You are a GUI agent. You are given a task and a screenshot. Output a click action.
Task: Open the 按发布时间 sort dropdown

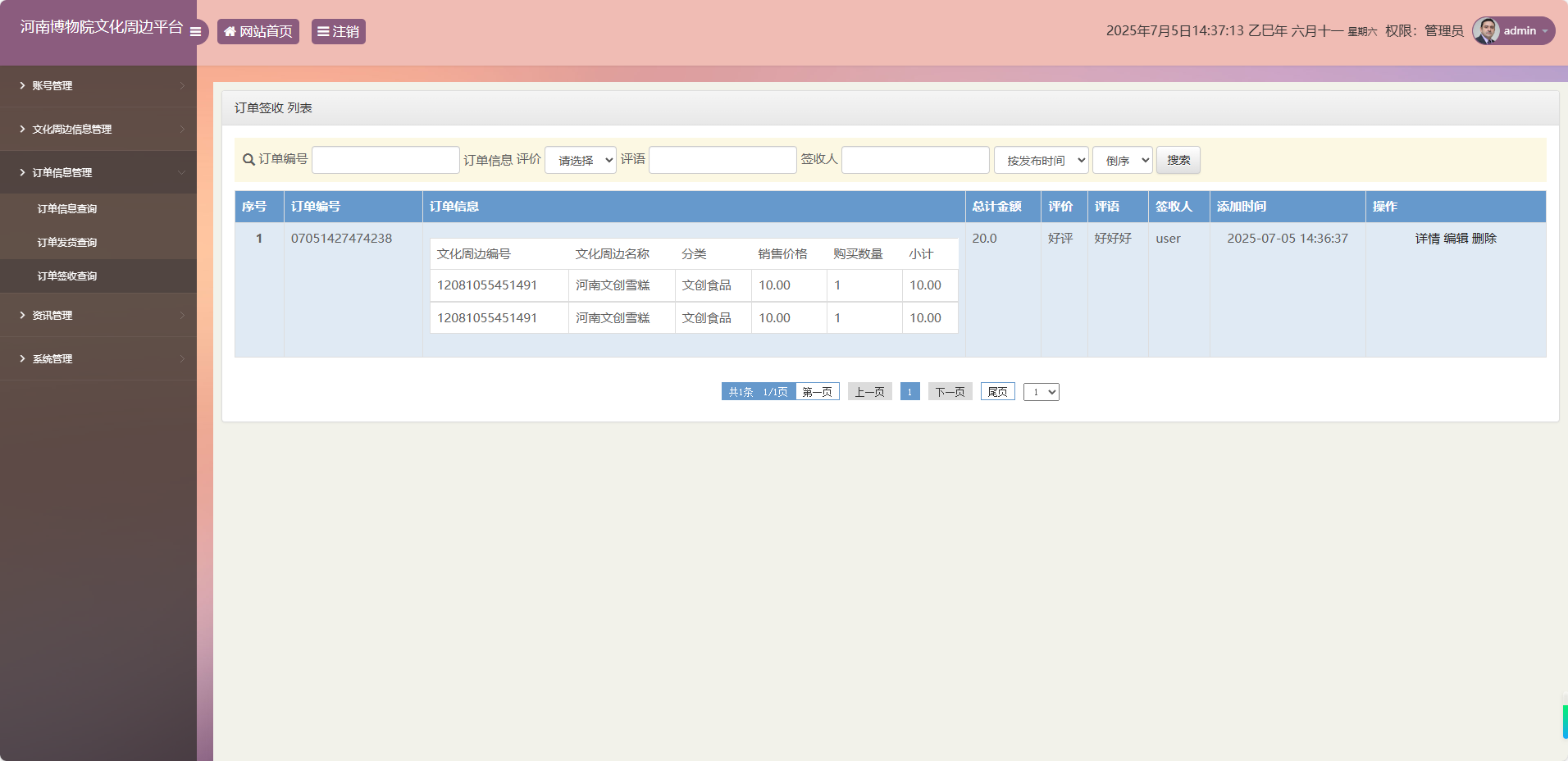coord(1041,161)
